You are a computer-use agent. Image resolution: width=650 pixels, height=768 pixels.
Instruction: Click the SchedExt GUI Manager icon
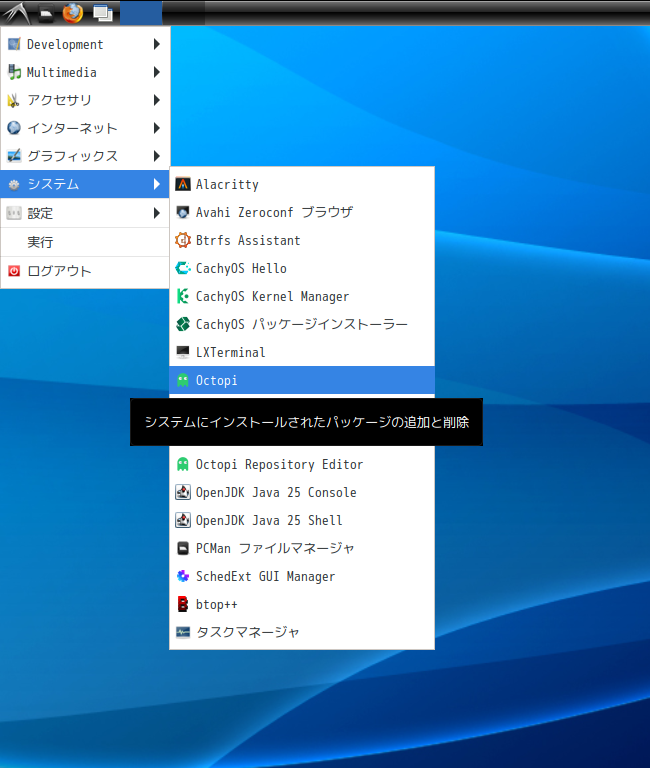pos(183,576)
